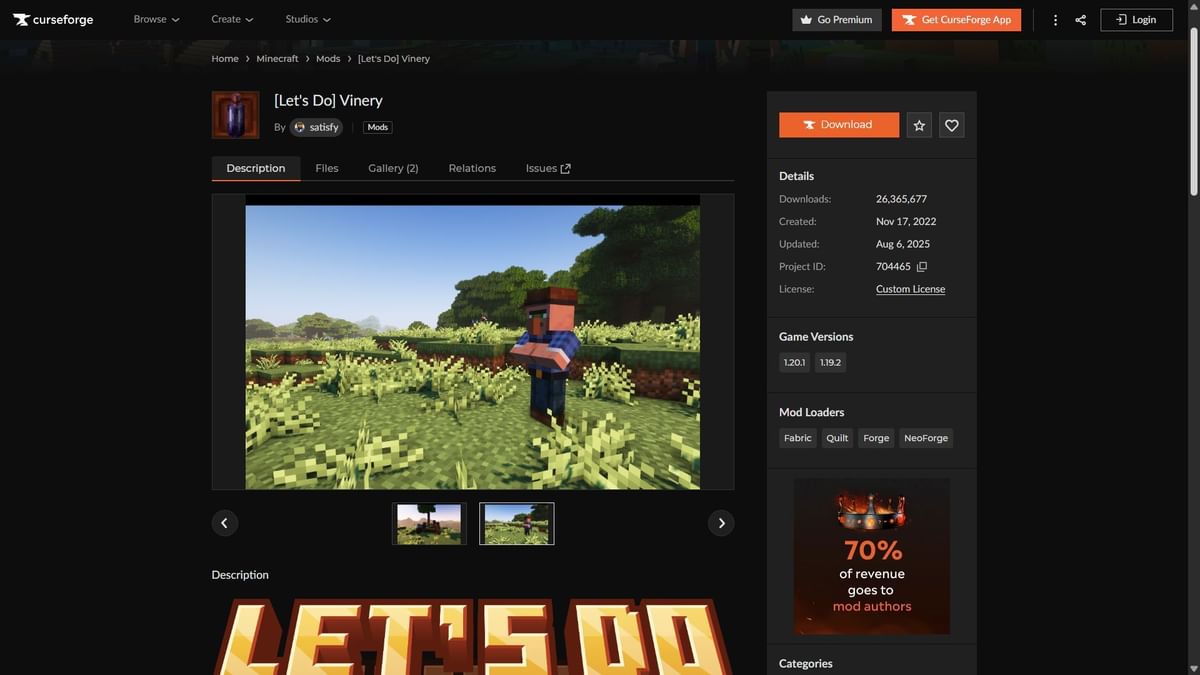Open the three-dot overflow menu icon
This screenshot has width=1200, height=675.
(x=1054, y=18)
